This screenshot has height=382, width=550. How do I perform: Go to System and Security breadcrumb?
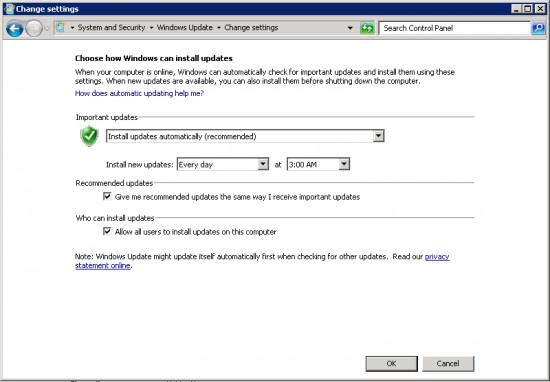pos(112,27)
